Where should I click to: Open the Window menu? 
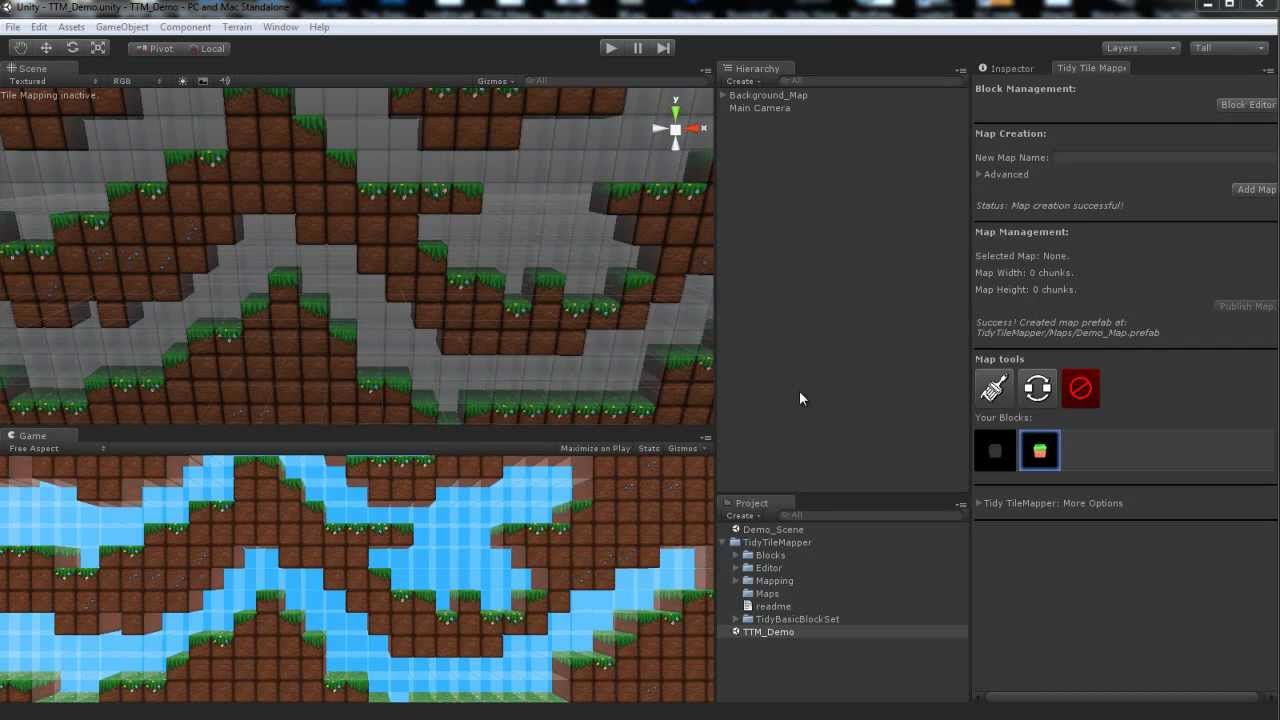pos(280,27)
